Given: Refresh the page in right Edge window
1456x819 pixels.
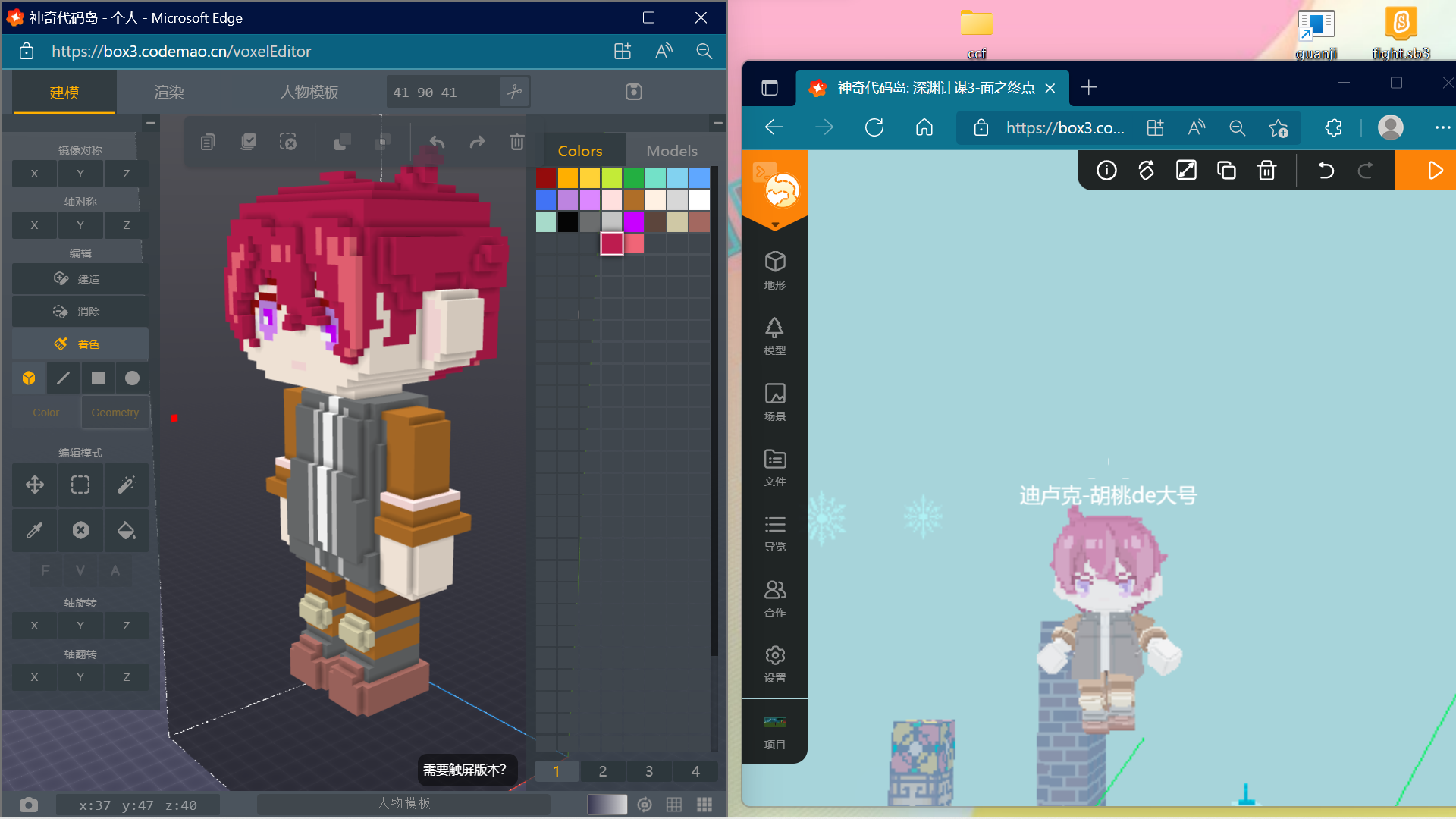Looking at the screenshot, I should [x=874, y=128].
